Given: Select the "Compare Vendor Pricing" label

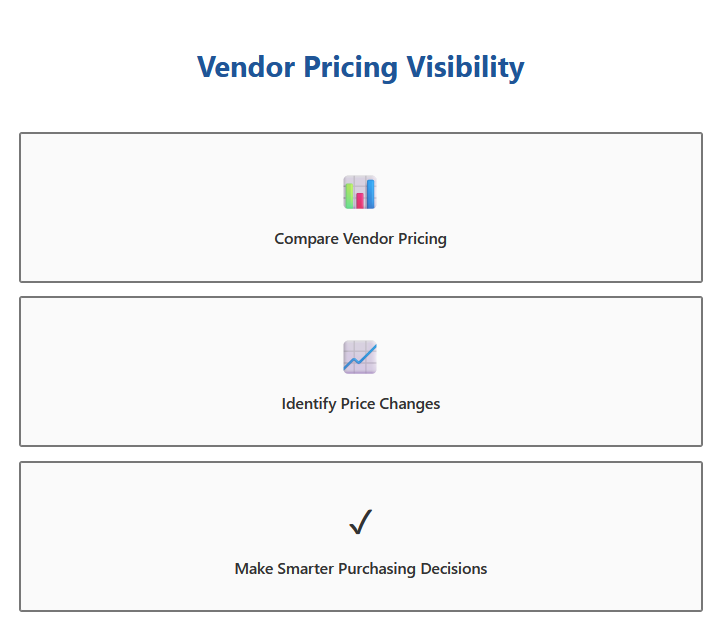Looking at the screenshot, I should pos(360,239).
